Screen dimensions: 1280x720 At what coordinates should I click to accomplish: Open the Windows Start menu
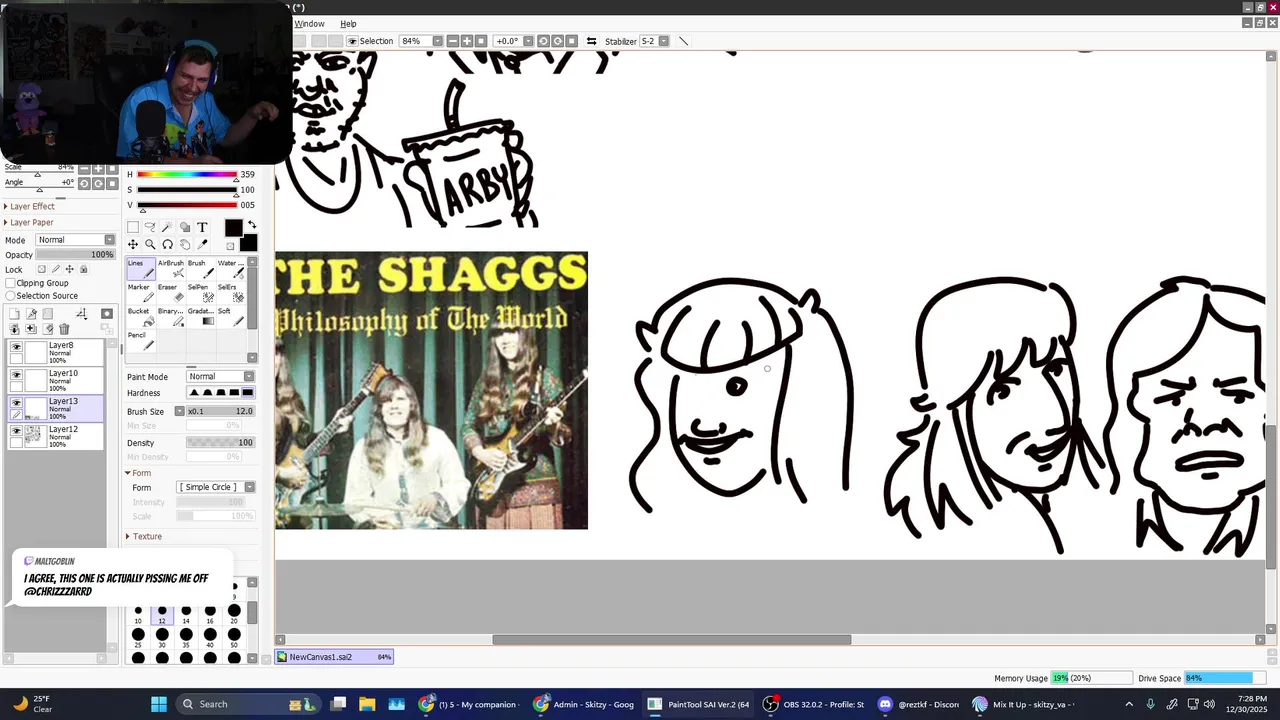(x=159, y=704)
